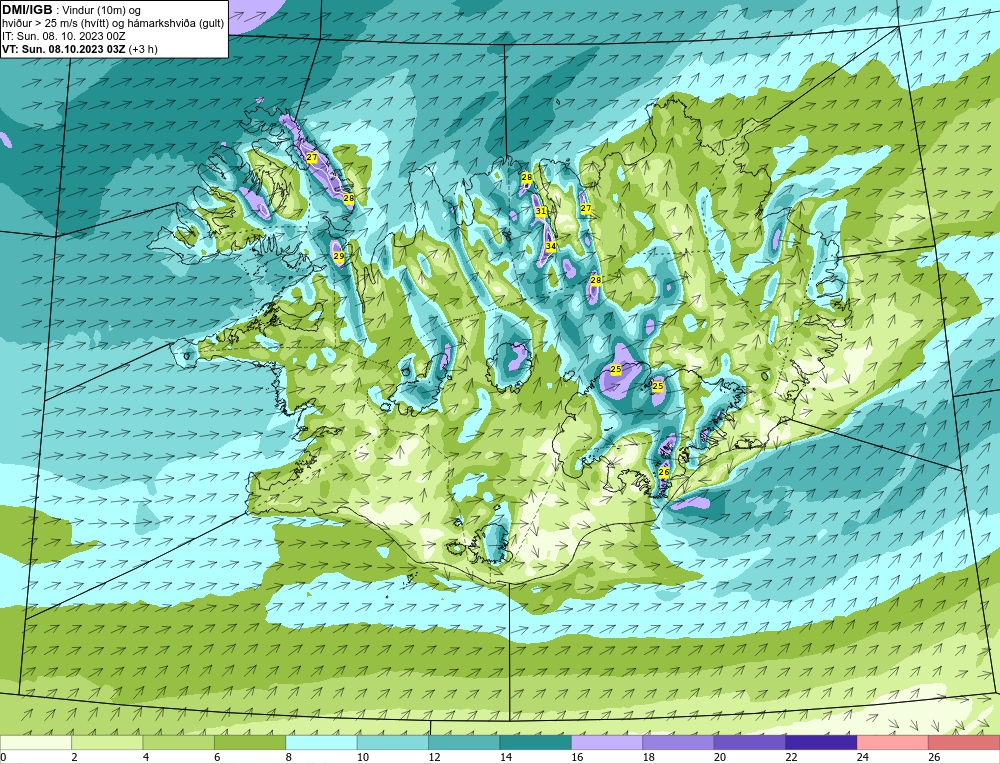The height and width of the screenshot is (764, 1000).
Task: Click the 10–12 m/s turquoise legend swatch
Action: pos(393,742)
